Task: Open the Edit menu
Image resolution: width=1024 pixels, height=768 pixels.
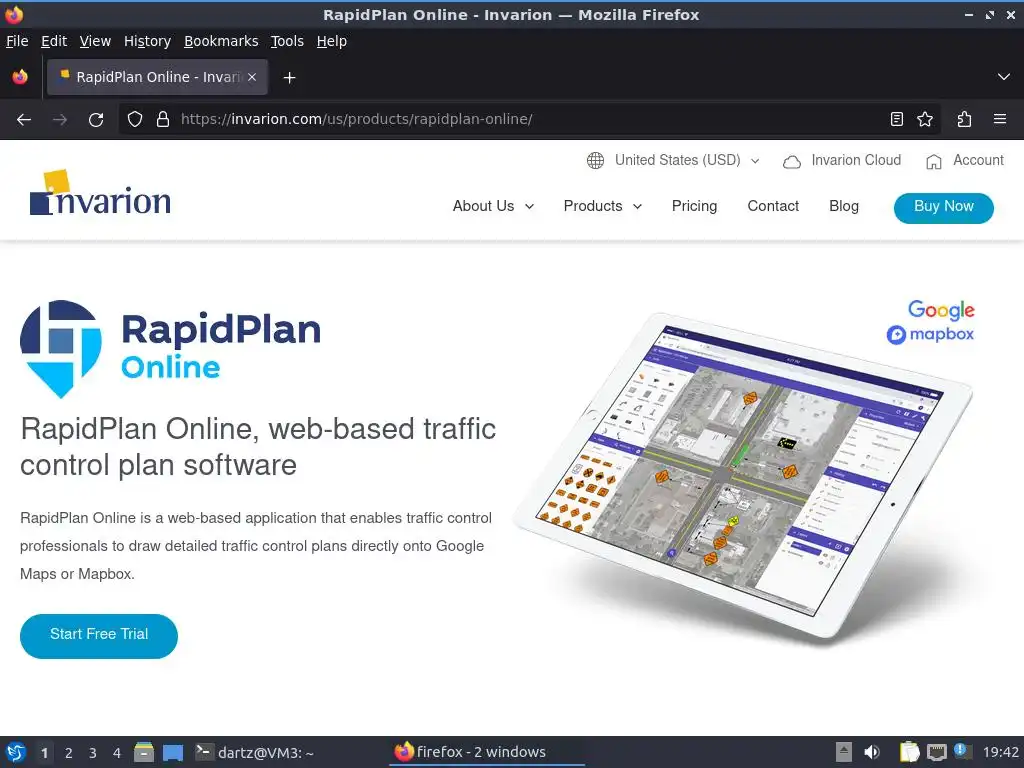Action: click(54, 41)
